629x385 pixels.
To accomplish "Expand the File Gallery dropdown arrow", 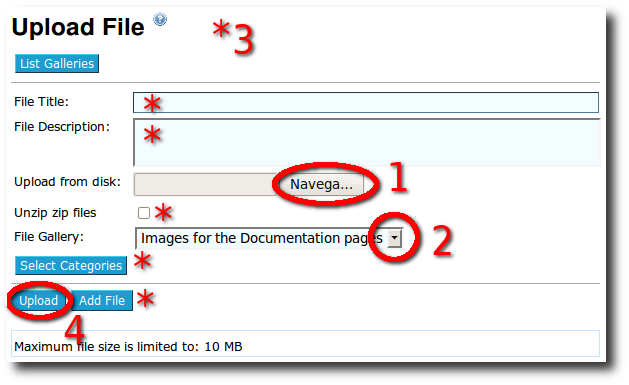I will click(395, 238).
